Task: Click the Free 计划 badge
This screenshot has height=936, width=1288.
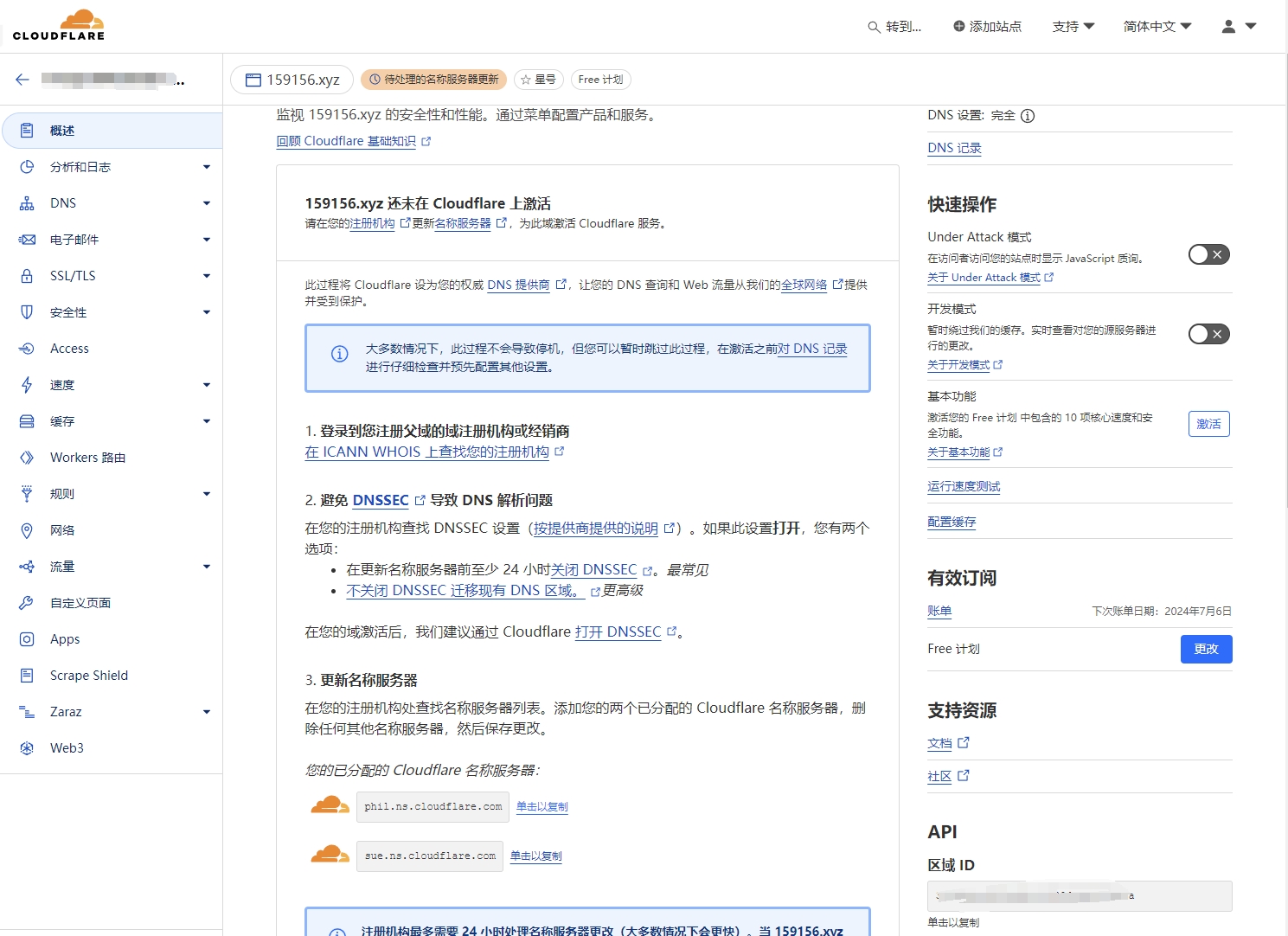Action: click(600, 80)
